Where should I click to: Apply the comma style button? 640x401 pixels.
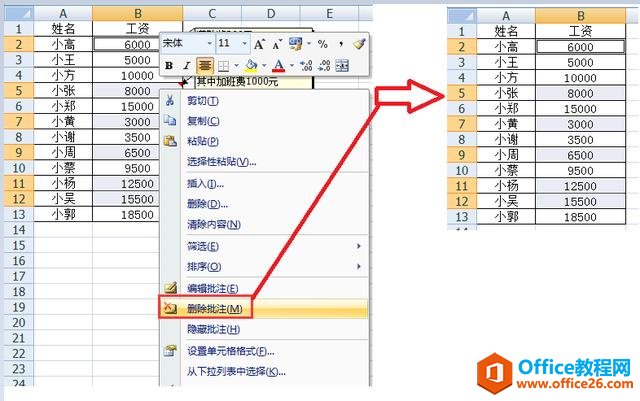[341, 44]
